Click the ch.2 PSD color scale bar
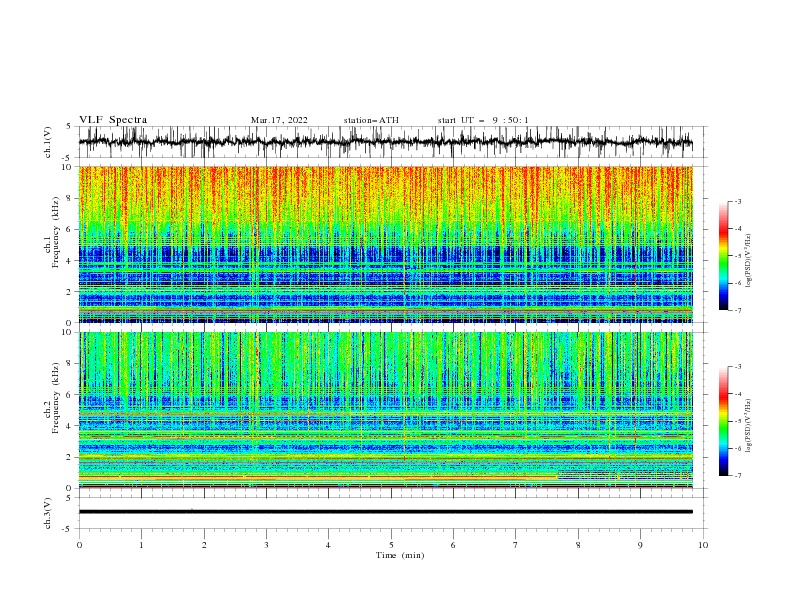This screenshot has height=612, width=792. coord(724,421)
